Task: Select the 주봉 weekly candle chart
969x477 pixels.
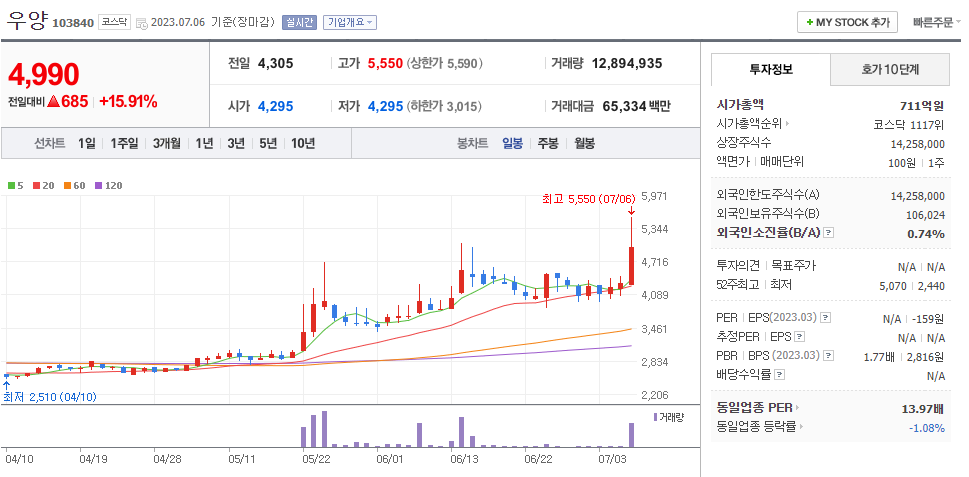Action: 548,143
